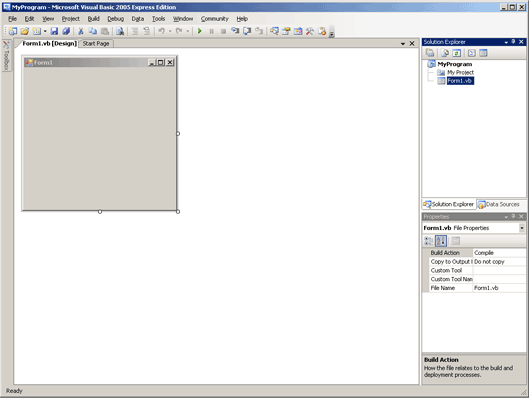
Task: Switch to the Data Sources tab
Action: 499,204
